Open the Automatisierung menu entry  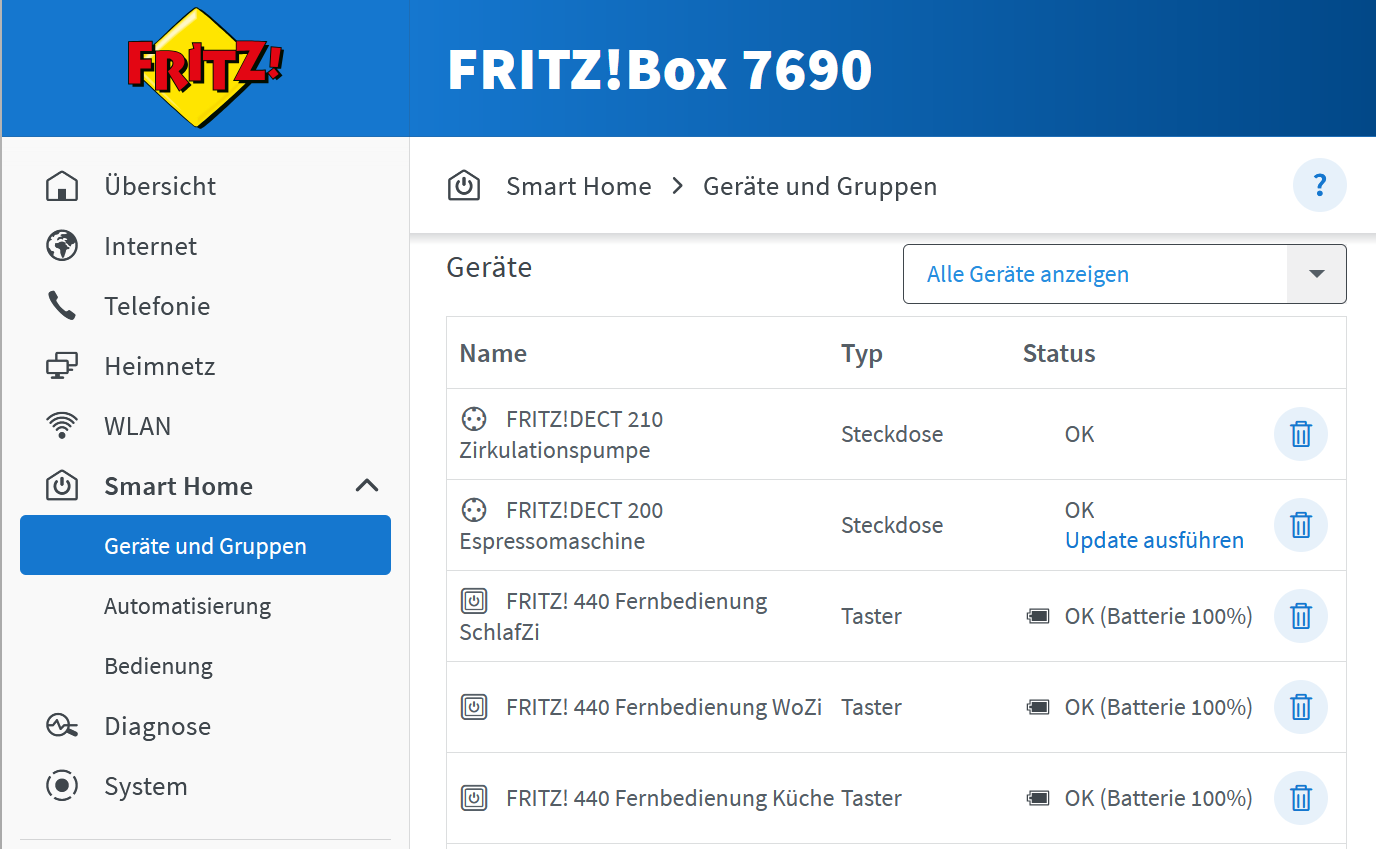pyautogui.click(x=187, y=605)
